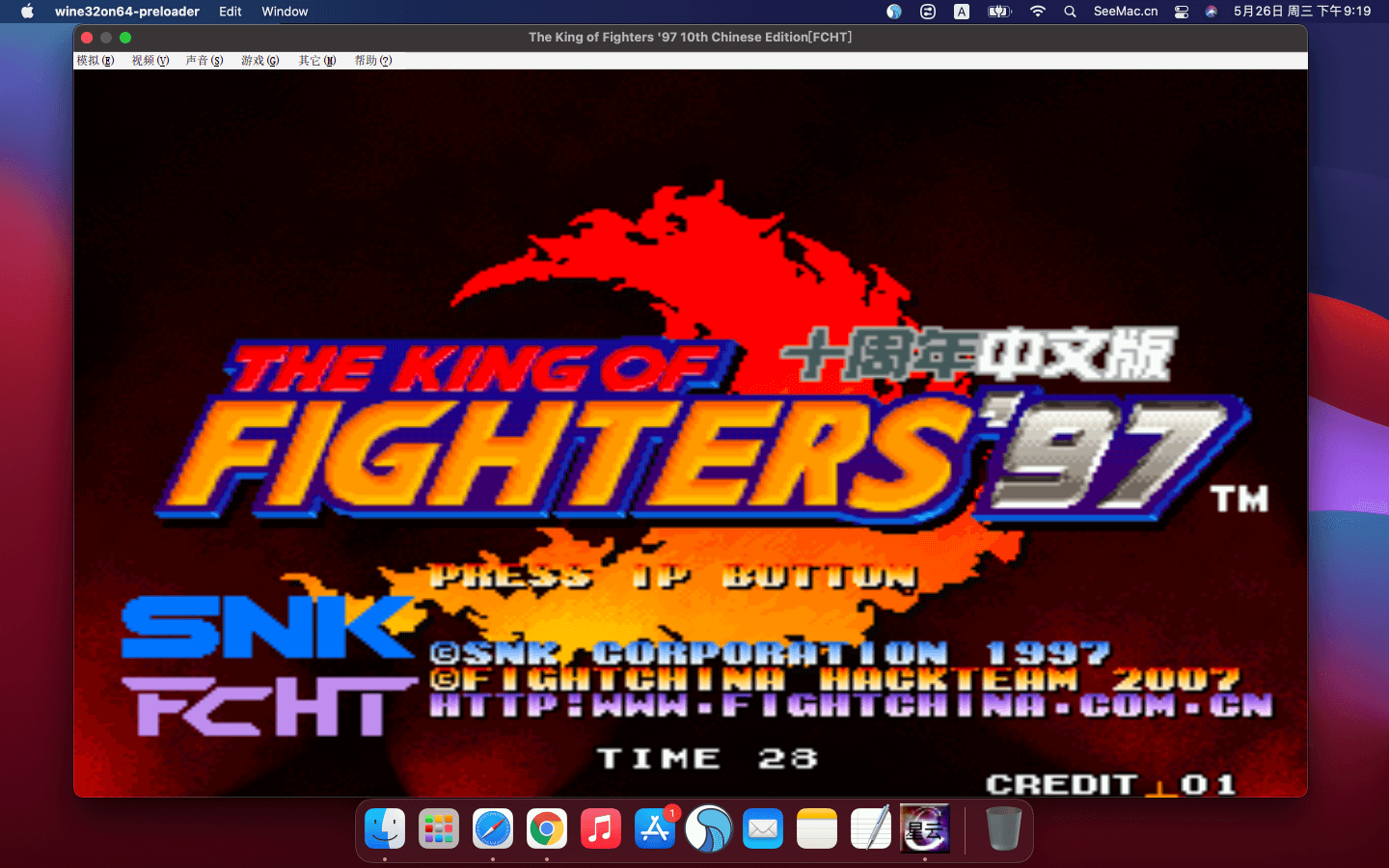Open the 游戏(G) game menu
The width and height of the screenshot is (1389, 868).
click(x=260, y=61)
